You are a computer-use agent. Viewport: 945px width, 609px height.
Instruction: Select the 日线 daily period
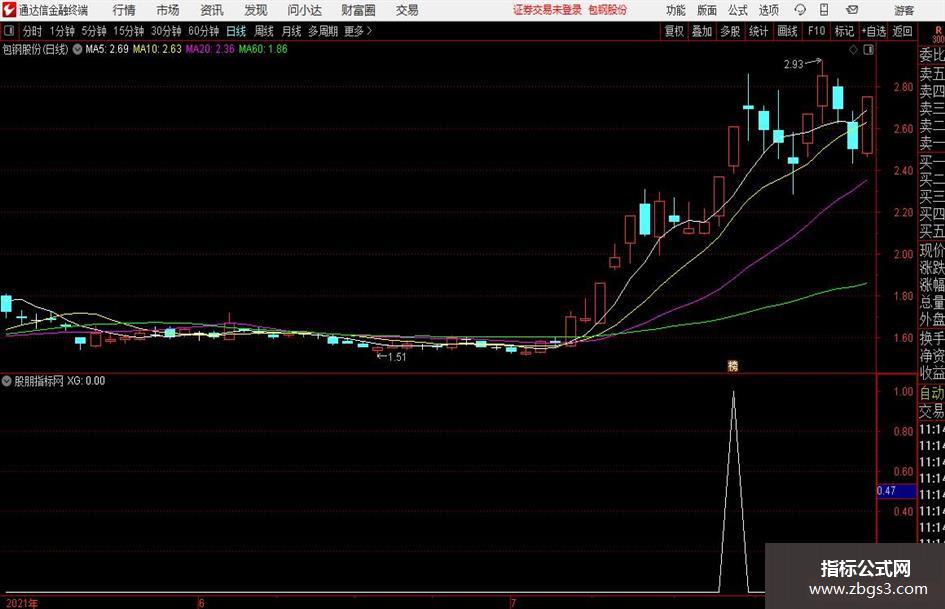[236, 31]
